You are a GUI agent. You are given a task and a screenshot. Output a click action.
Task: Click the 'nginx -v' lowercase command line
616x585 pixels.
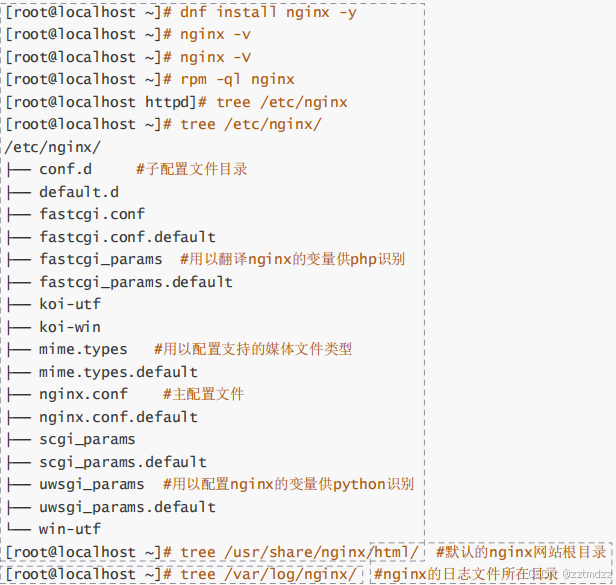(215, 35)
